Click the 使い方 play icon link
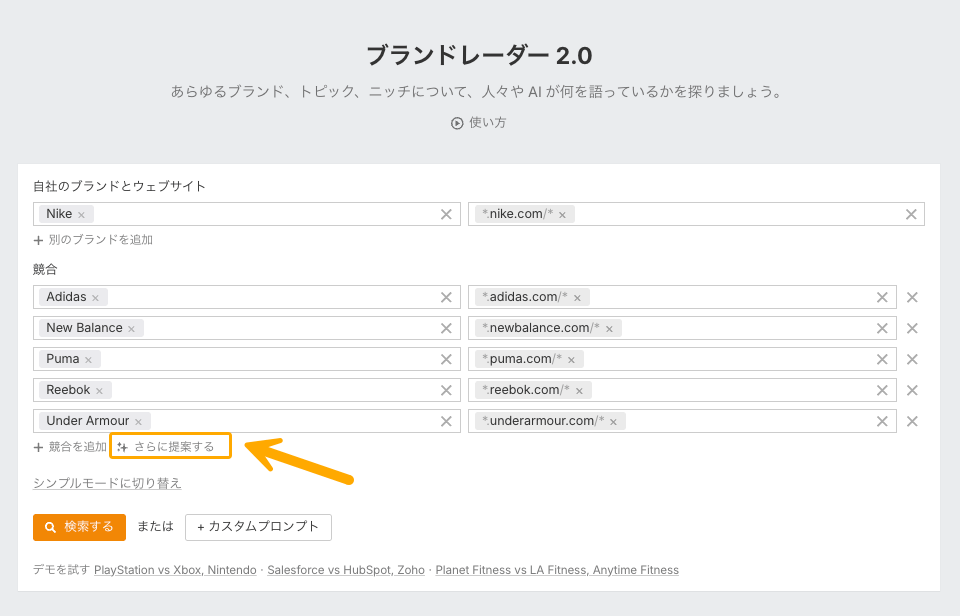The height and width of the screenshot is (616, 960). [x=479, y=123]
